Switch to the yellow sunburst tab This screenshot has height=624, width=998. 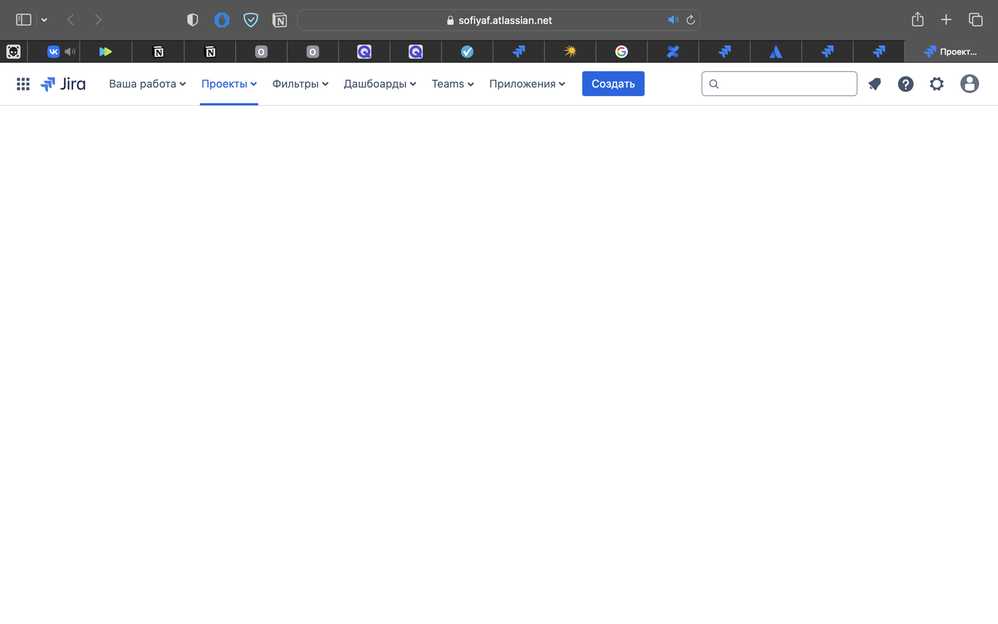(x=570, y=52)
